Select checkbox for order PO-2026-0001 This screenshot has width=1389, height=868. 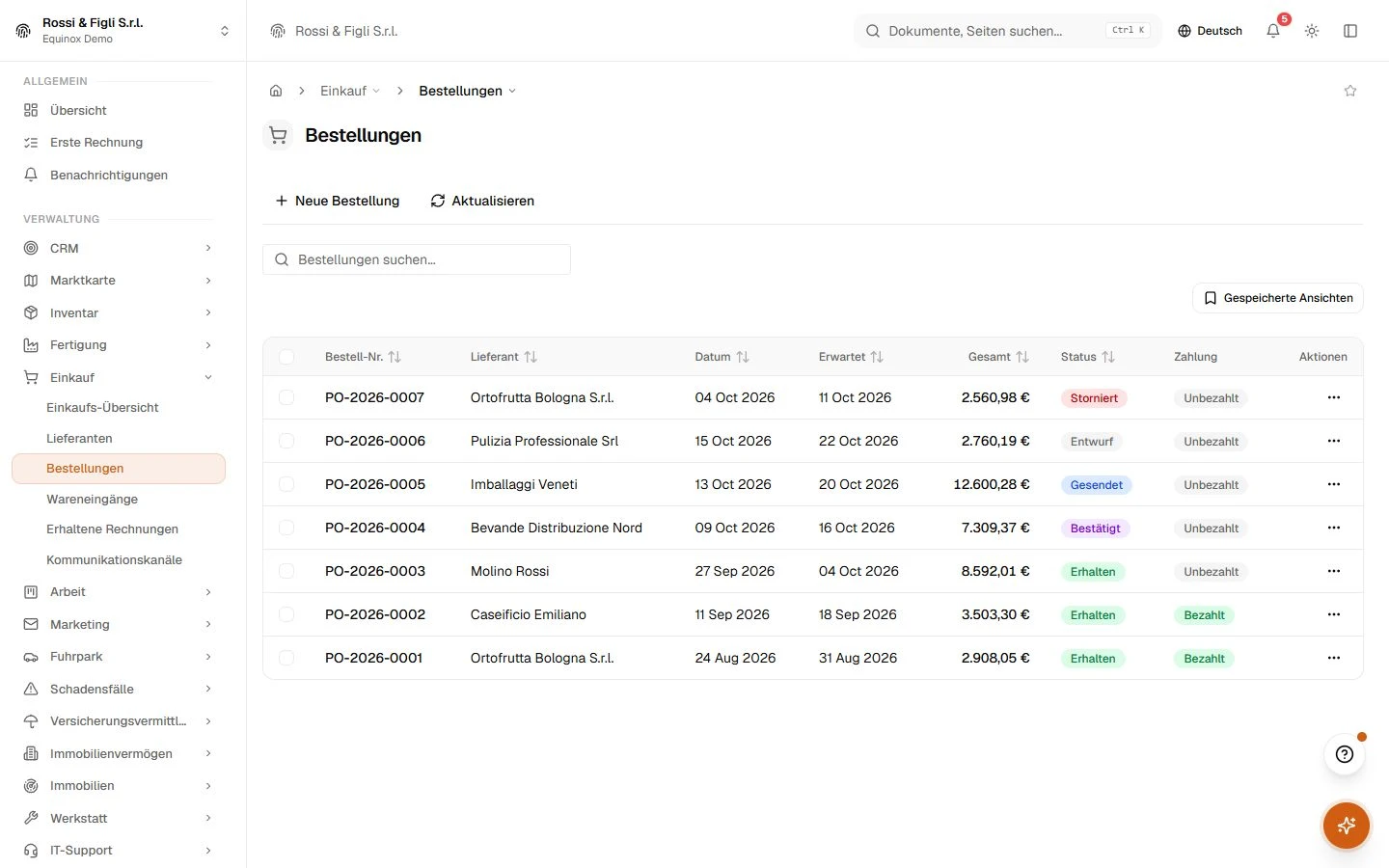click(286, 658)
